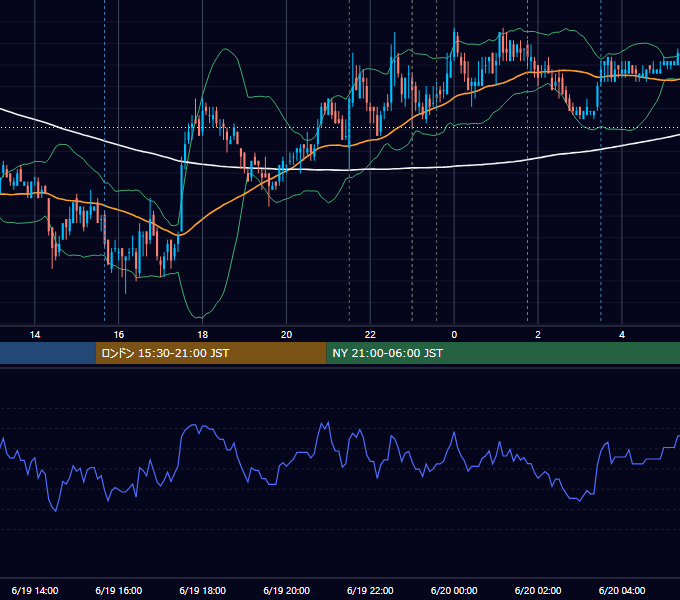Click the 6/20 04:00 time label
Viewport: 680px width, 600px height.
point(622,590)
